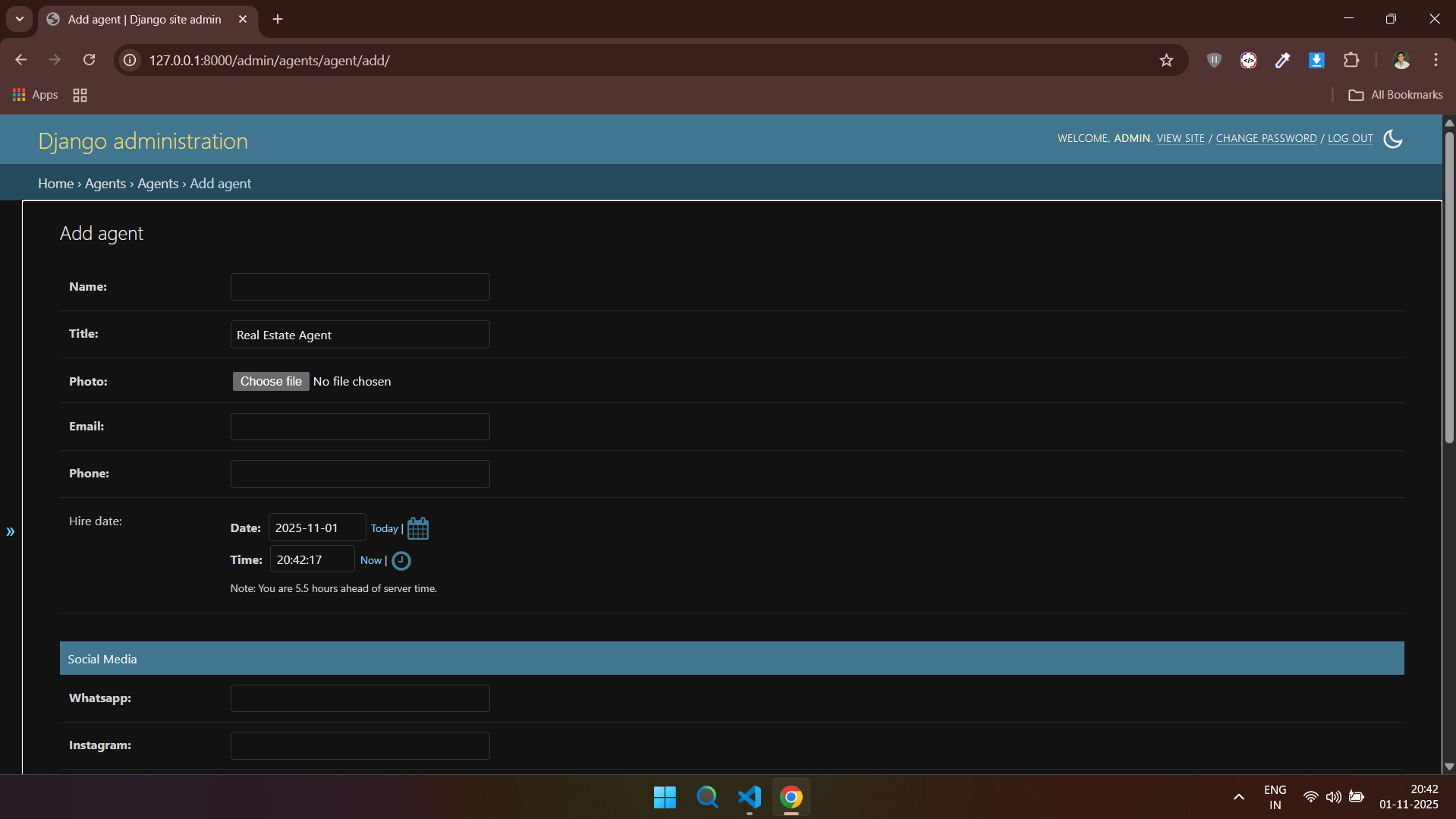Image resolution: width=1456 pixels, height=819 pixels.
Task: Focus the Instagram input field
Action: [x=360, y=746]
